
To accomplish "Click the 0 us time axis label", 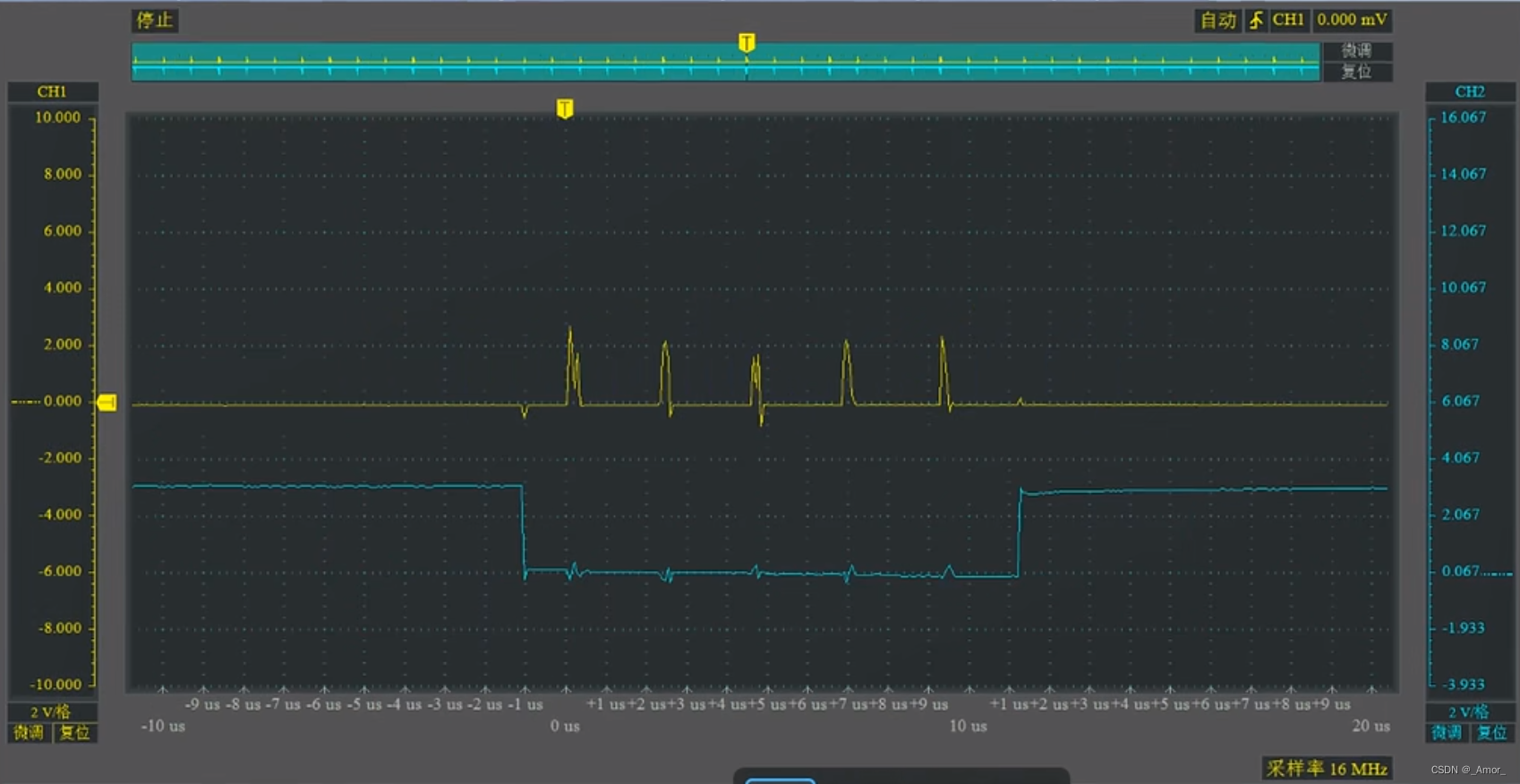I will coord(565,726).
